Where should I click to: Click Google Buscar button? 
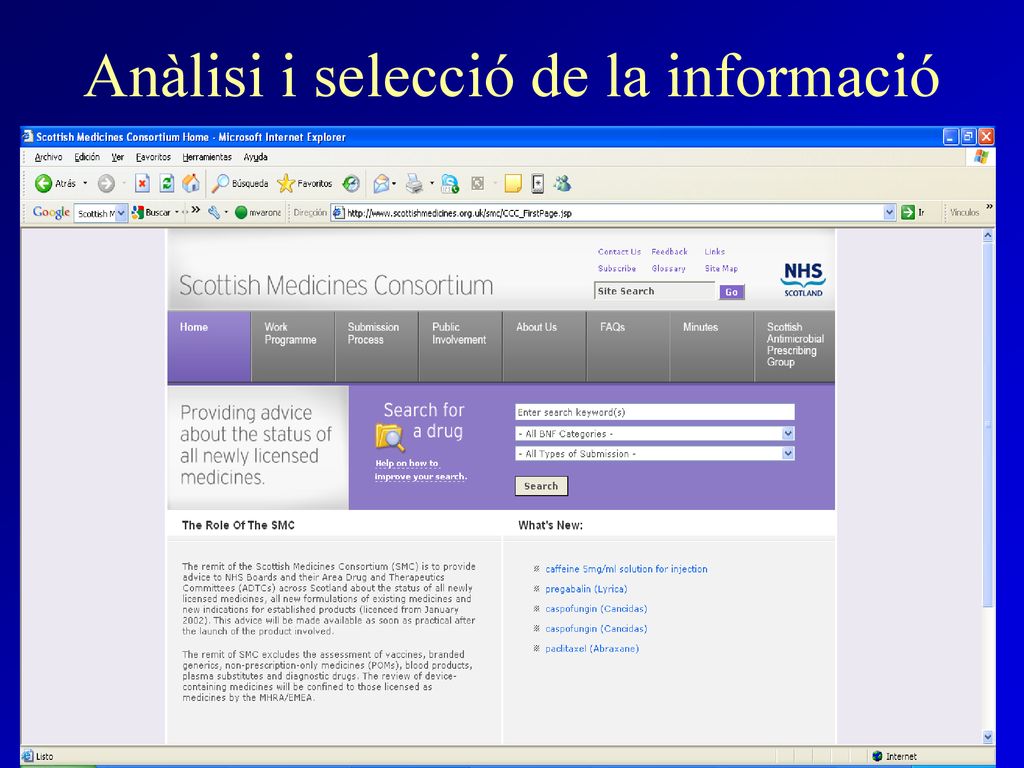click(152, 212)
